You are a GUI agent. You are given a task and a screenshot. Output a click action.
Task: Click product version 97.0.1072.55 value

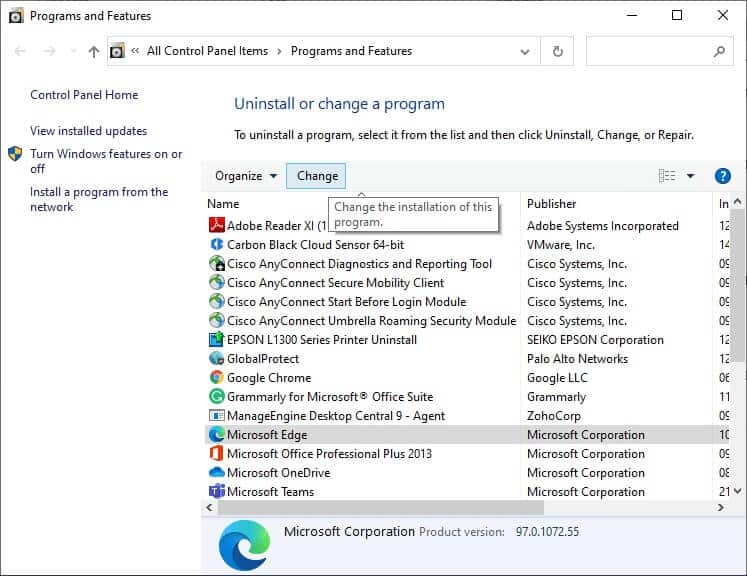[x=547, y=532]
